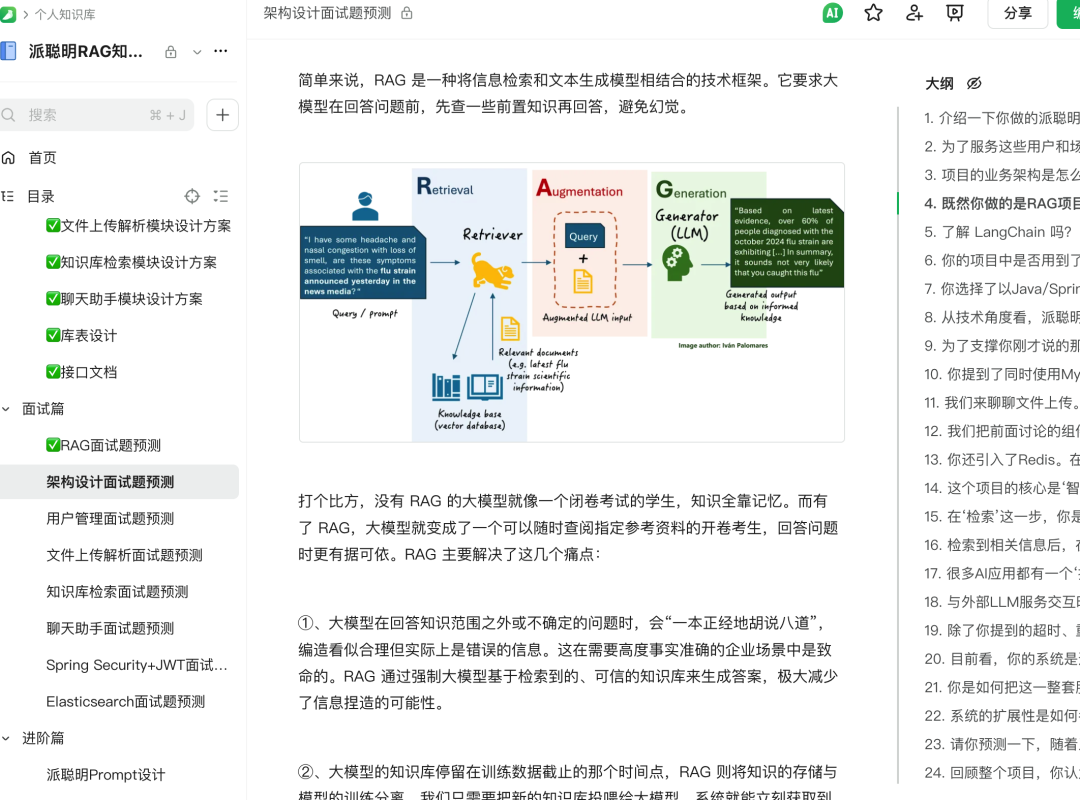
Task: Jump to outline item 2 为了服务这些用户
Action: point(1001,146)
